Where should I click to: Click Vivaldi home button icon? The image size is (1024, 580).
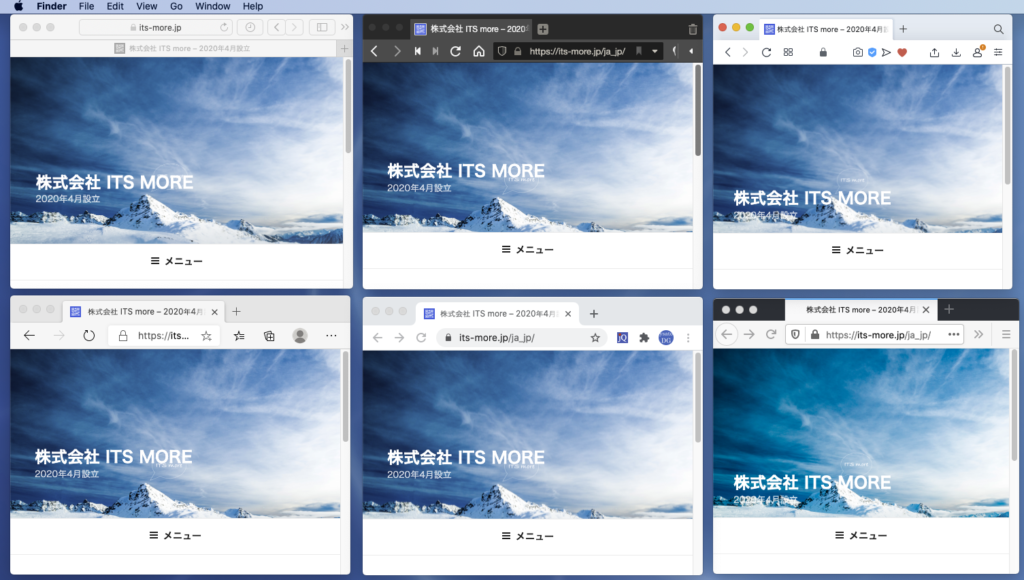click(479, 51)
